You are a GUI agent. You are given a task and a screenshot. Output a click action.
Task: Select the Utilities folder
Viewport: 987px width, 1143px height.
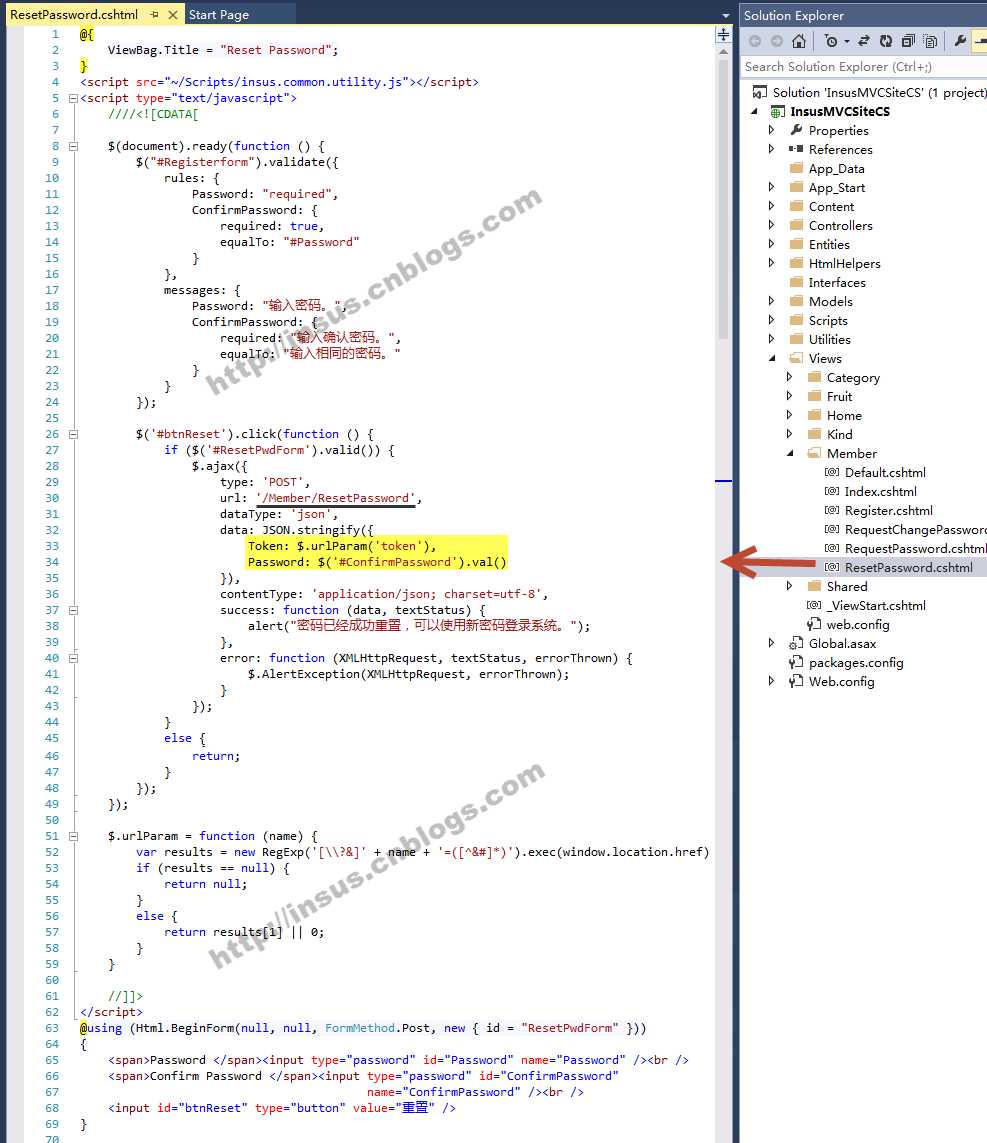coord(830,339)
